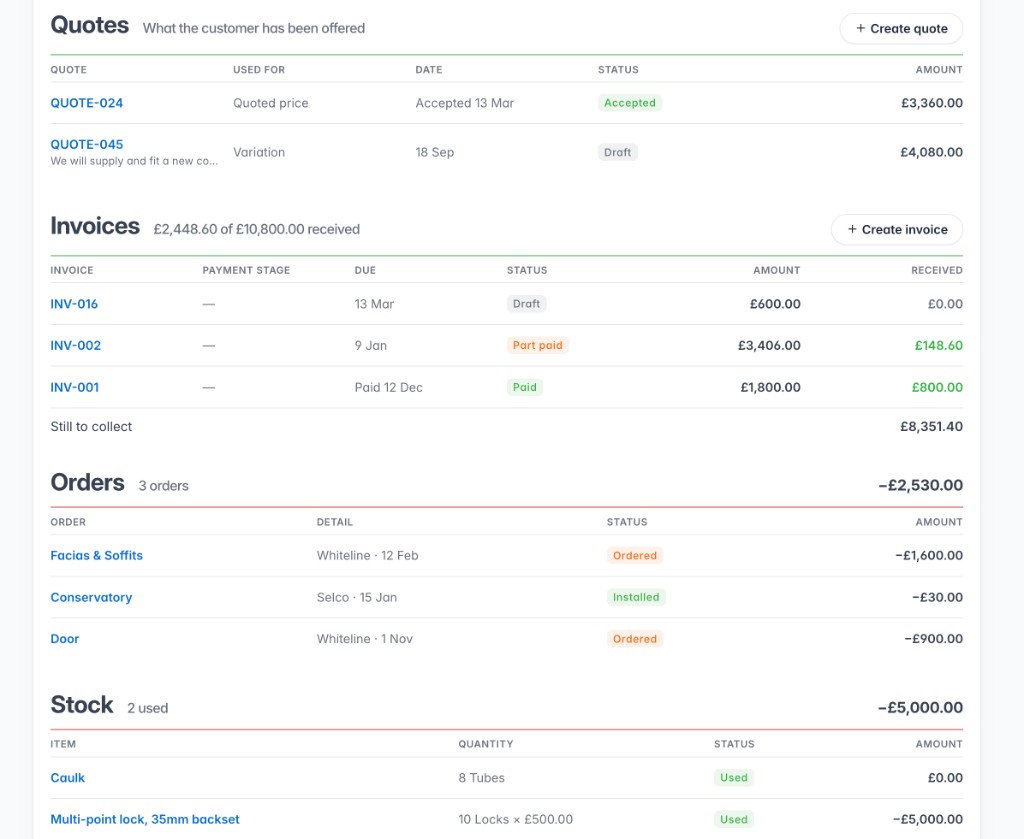Click the Still to collect label

pos(91,427)
